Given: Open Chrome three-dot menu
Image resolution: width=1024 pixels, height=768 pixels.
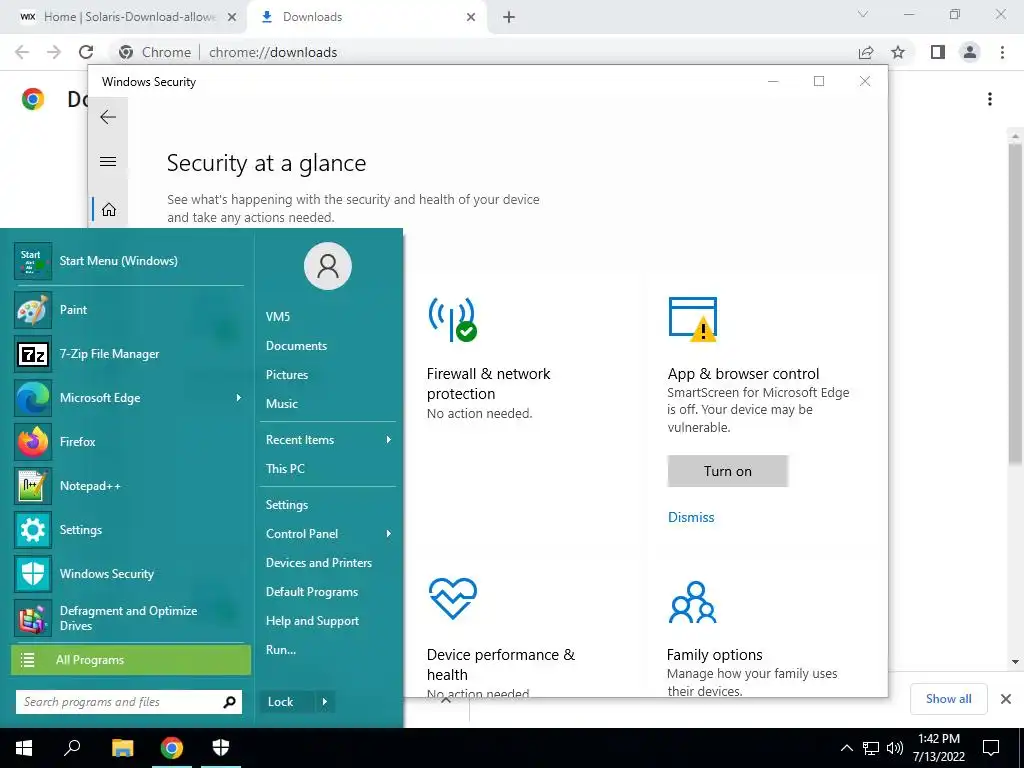Looking at the screenshot, I should (1002, 52).
